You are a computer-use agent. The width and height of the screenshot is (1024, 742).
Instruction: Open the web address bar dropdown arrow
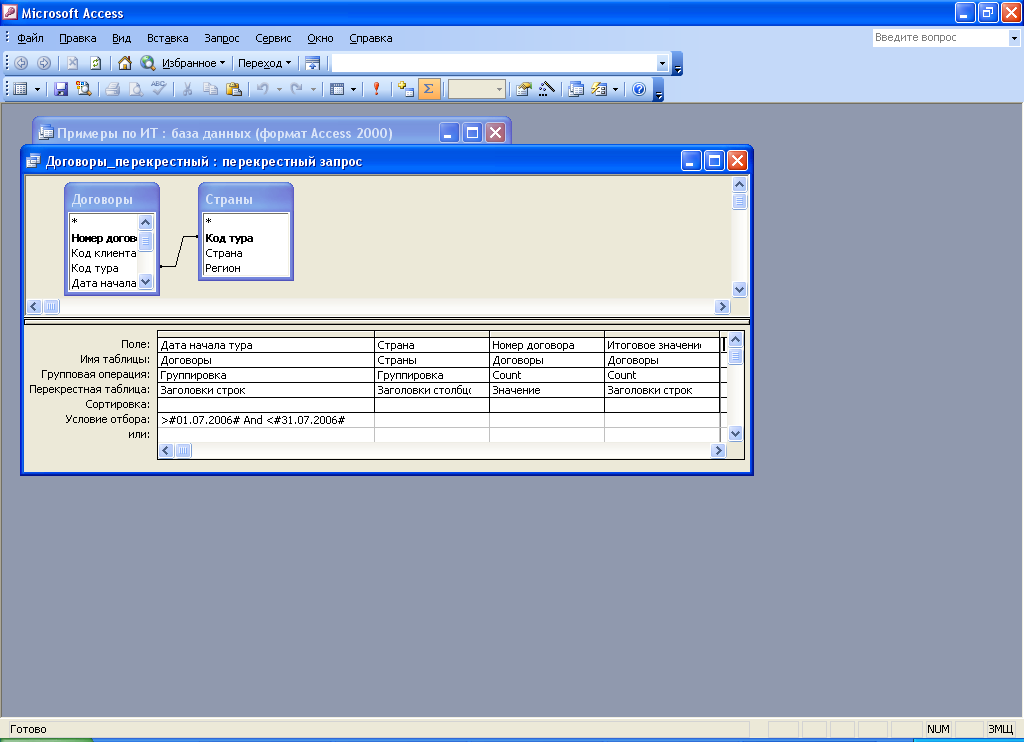[x=662, y=63]
